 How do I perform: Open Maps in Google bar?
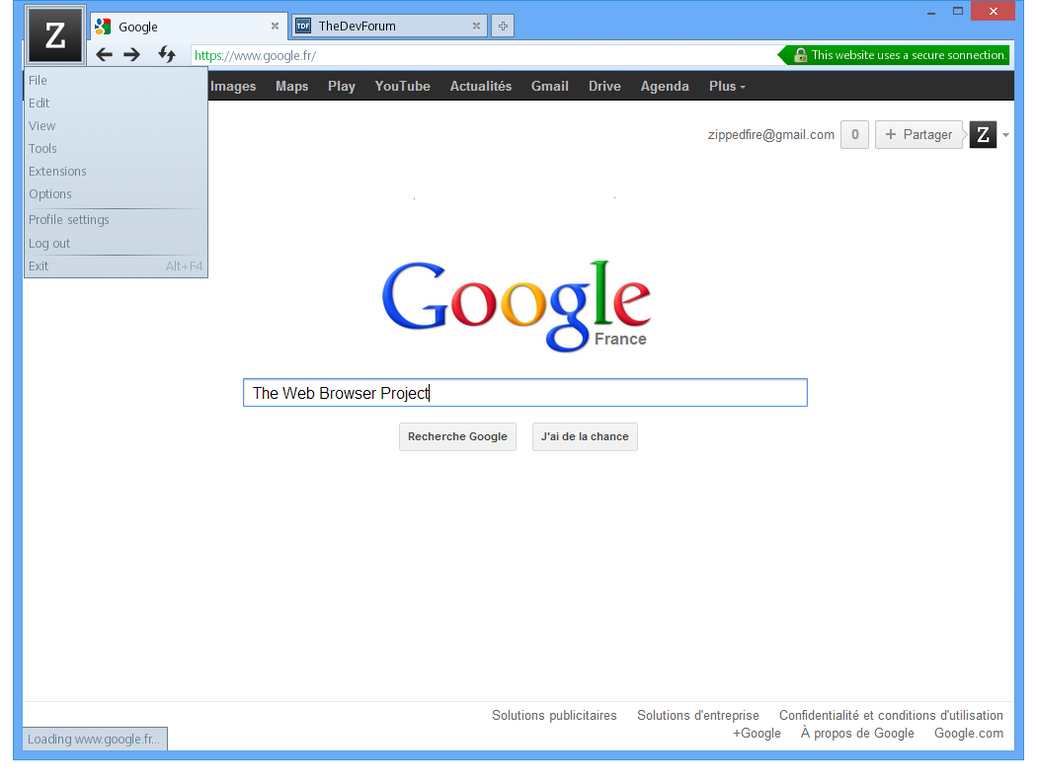click(292, 86)
